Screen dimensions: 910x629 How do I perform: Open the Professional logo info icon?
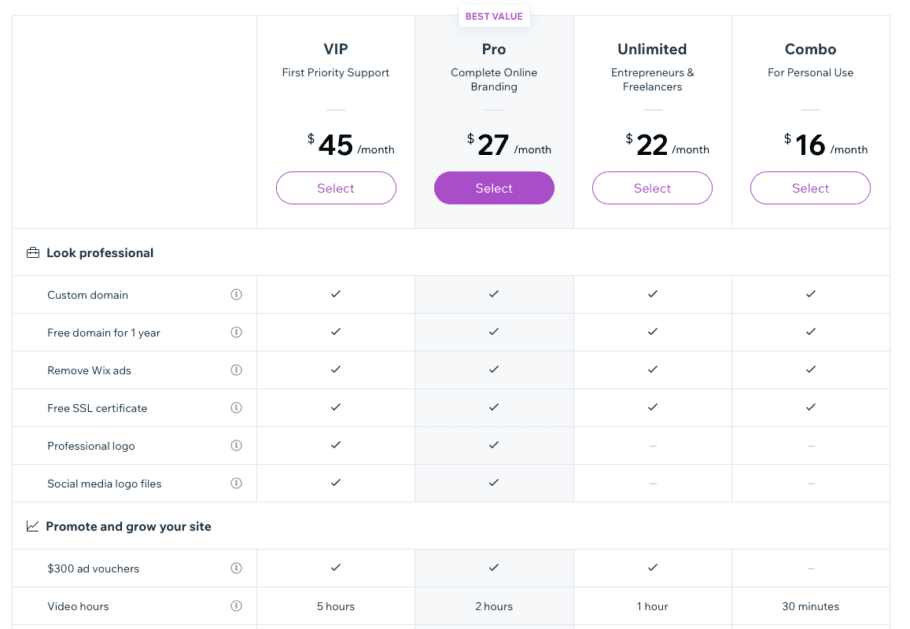pos(237,446)
